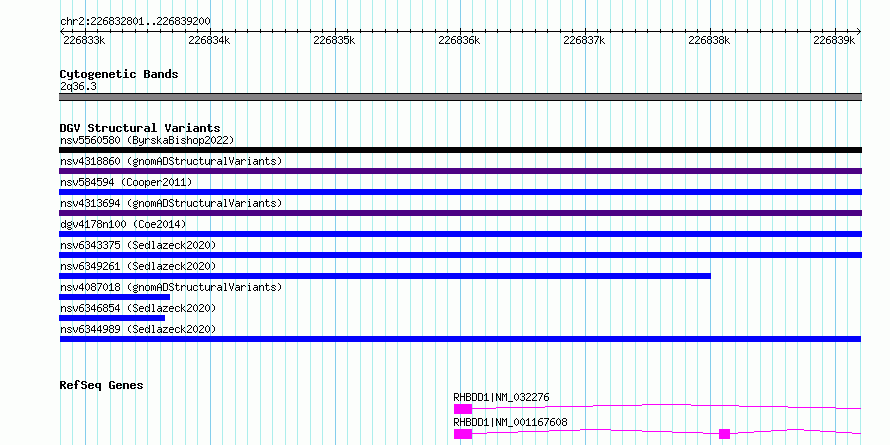Select the small second exon of RHBDD1|NM_001167608

click(x=724, y=434)
